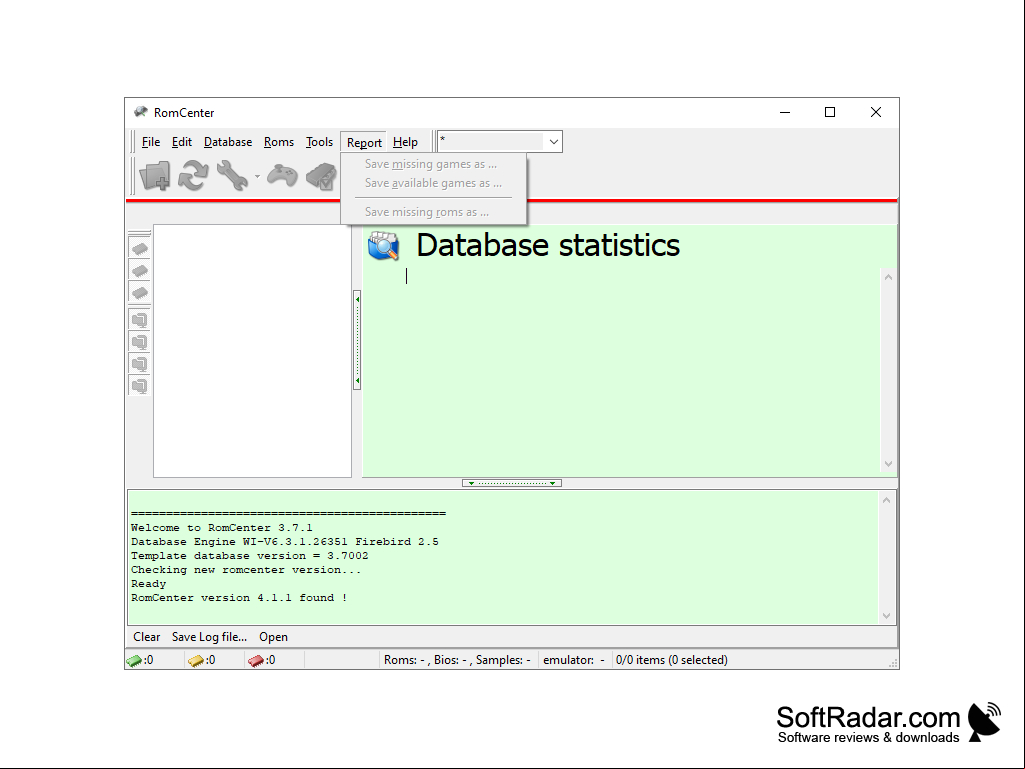Click 'RomCenter version 4.1.1 found !' line
Viewport: 1025px width, 769px height.
239,598
